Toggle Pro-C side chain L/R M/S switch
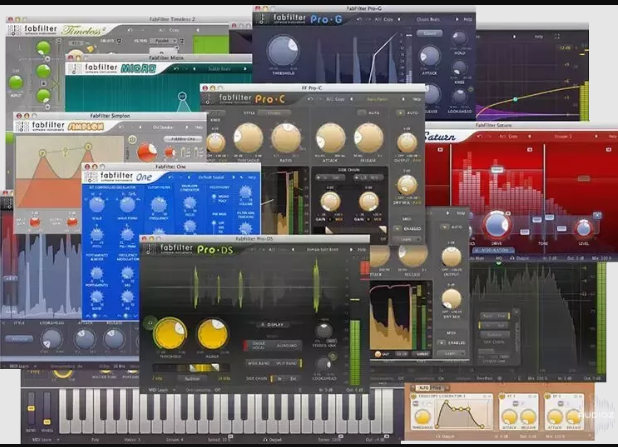Image resolution: width=618 pixels, height=447 pixels. pos(368,178)
